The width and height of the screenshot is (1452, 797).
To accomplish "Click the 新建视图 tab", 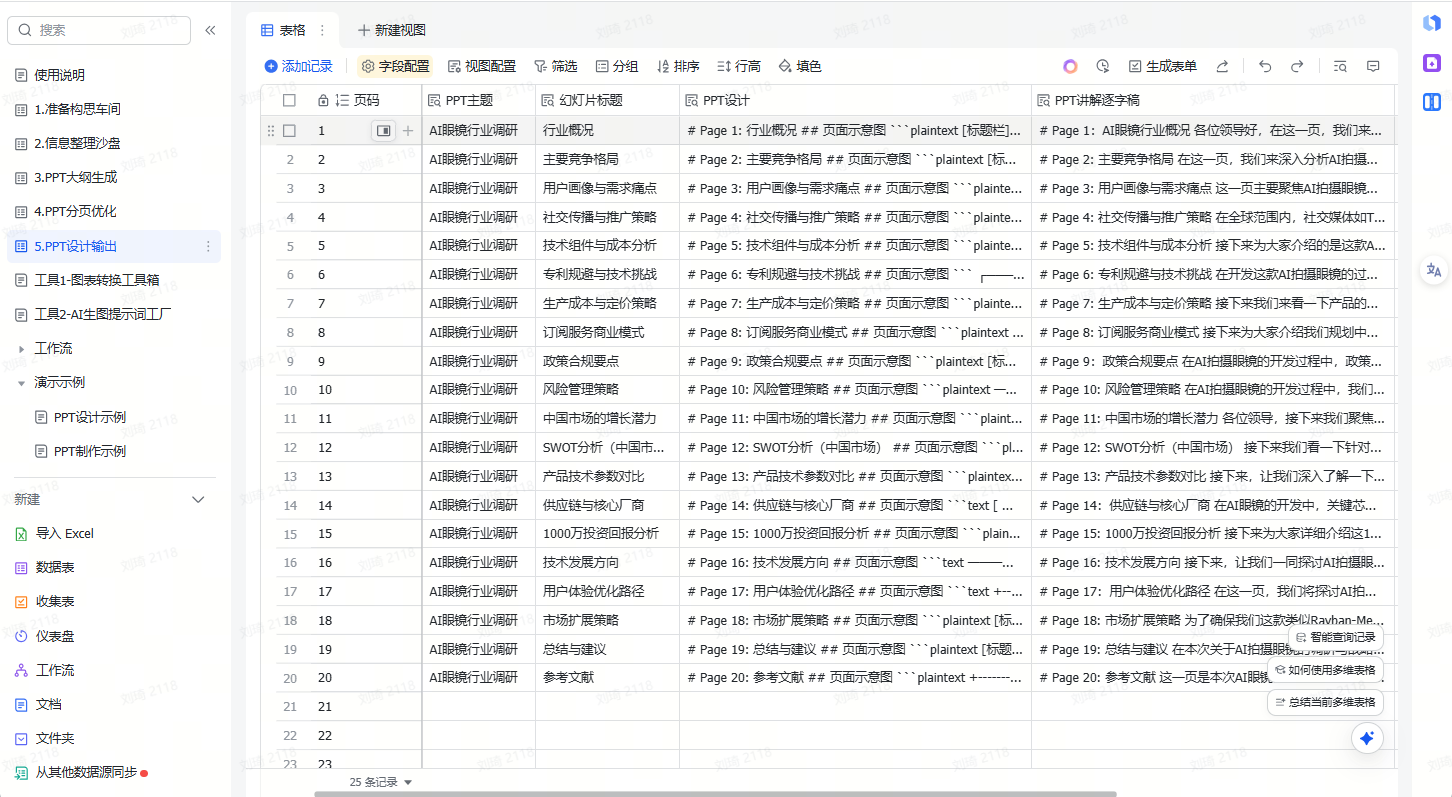I will click(x=391, y=30).
